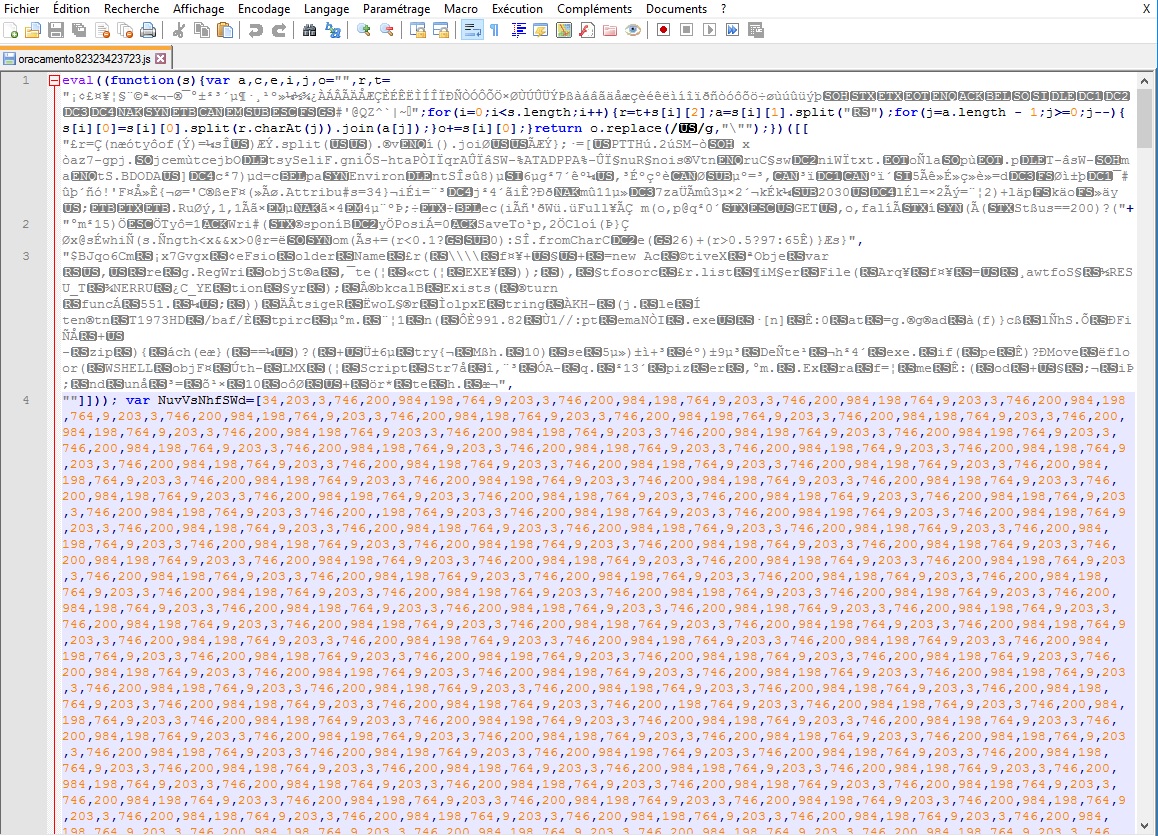Zoom in using the magnifier plus icon
The image size is (1158, 836).
click(x=363, y=30)
